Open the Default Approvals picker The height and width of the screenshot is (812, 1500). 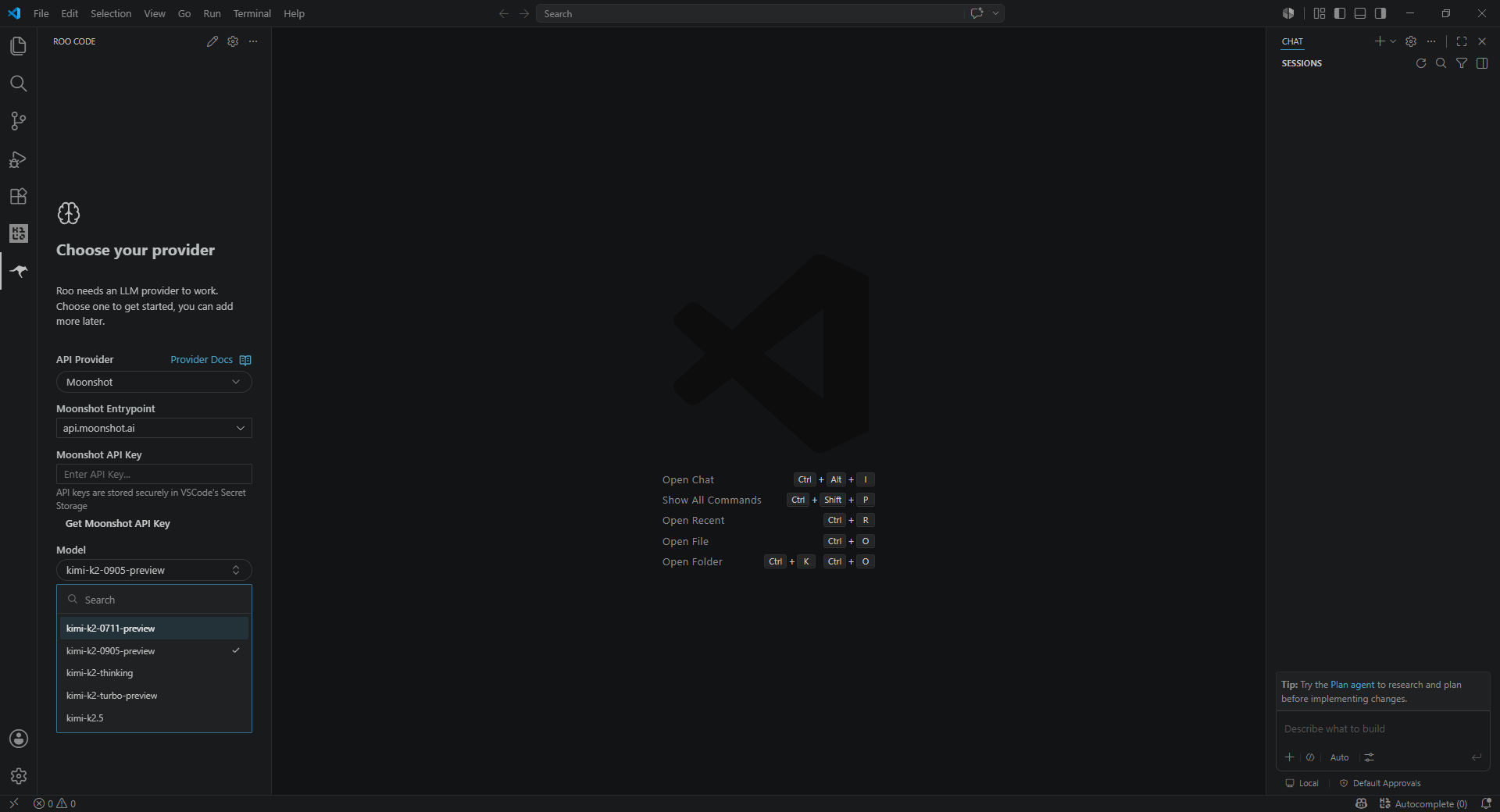tap(1380, 783)
